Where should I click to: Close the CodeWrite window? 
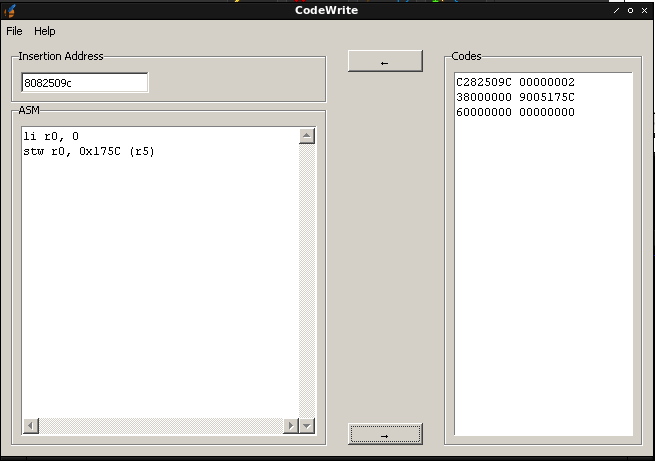point(644,10)
